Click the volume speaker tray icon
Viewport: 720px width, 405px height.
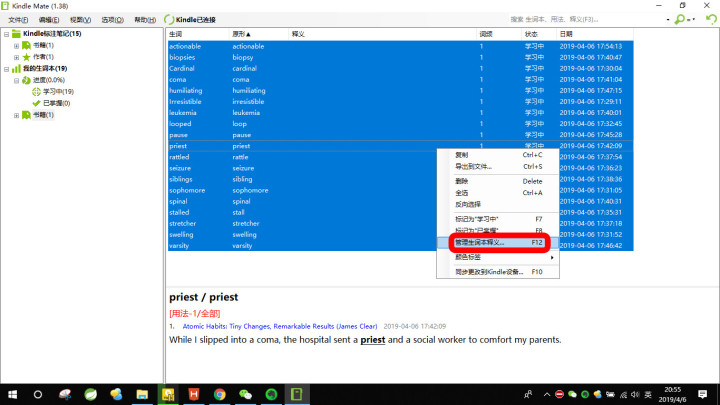tap(635, 394)
